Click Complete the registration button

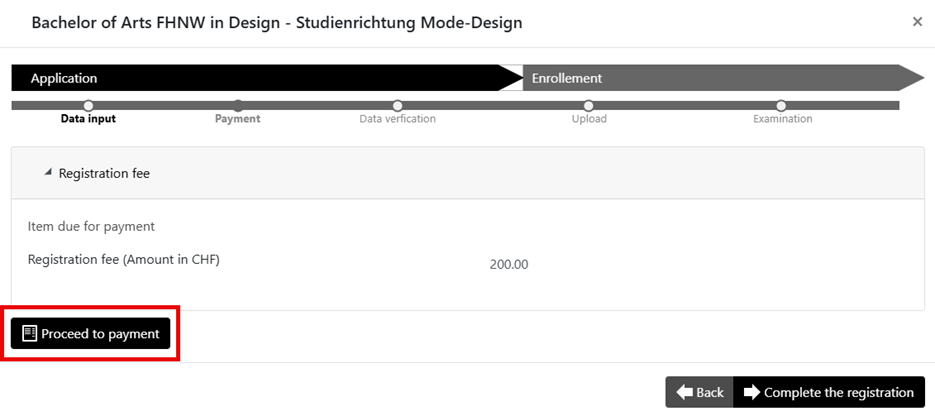(x=828, y=392)
